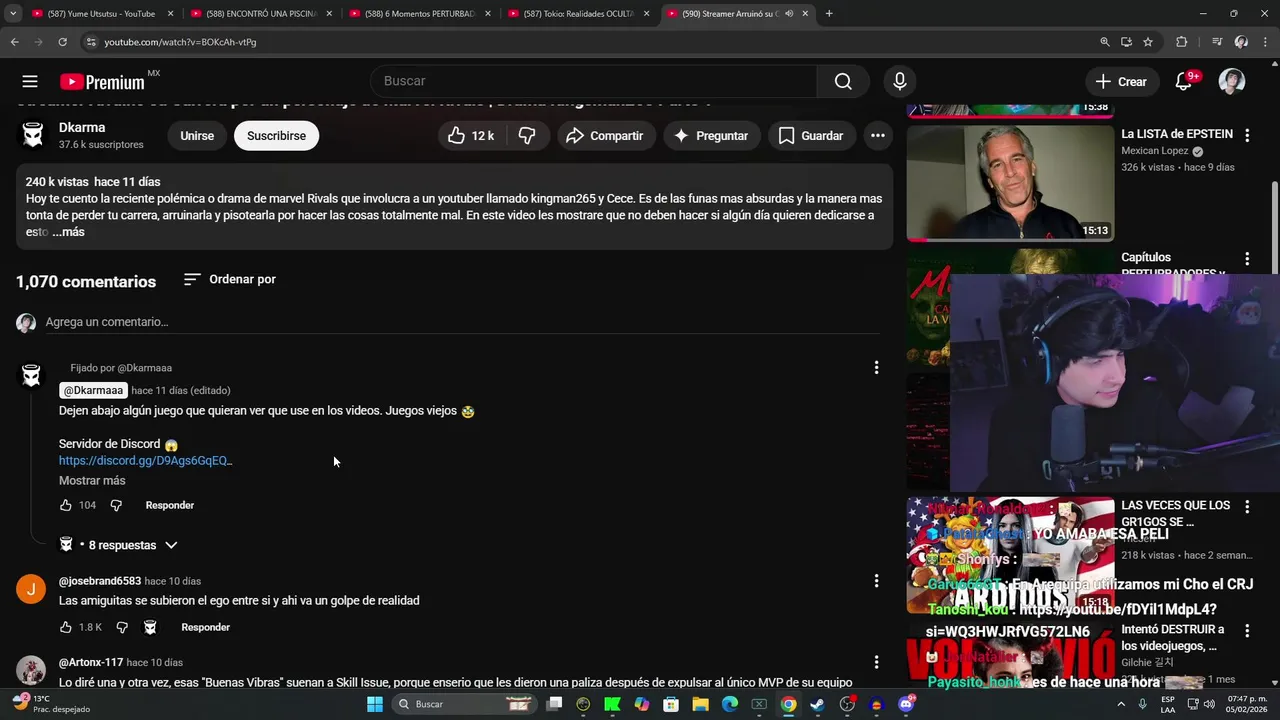Go back in the browser
1280x720 pixels.
14,42
